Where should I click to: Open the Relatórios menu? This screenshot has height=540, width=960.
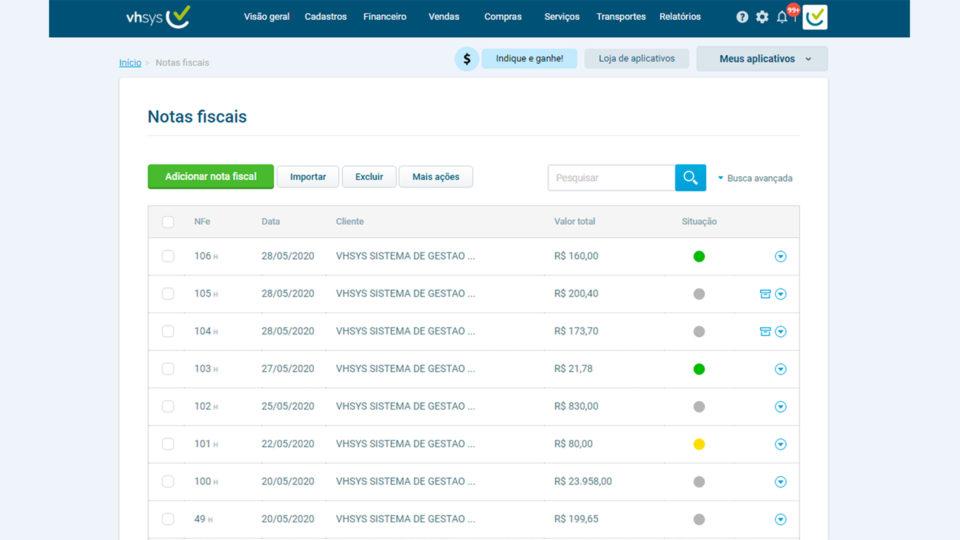click(x=680, y=17)
